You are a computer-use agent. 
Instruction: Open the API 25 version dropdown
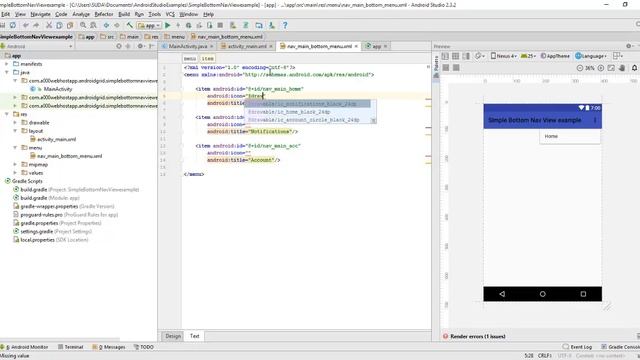528,56
